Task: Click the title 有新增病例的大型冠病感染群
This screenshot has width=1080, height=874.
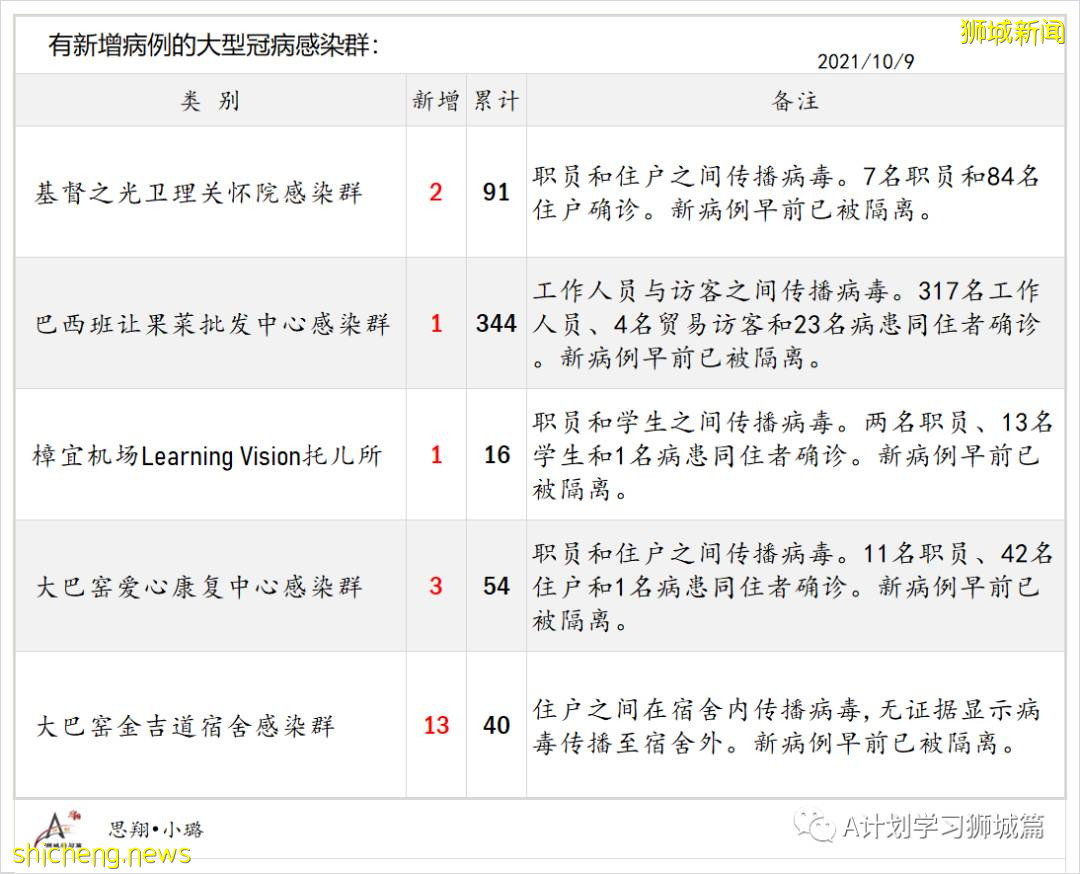Action: pyautogui.click(x=213, y=46)
